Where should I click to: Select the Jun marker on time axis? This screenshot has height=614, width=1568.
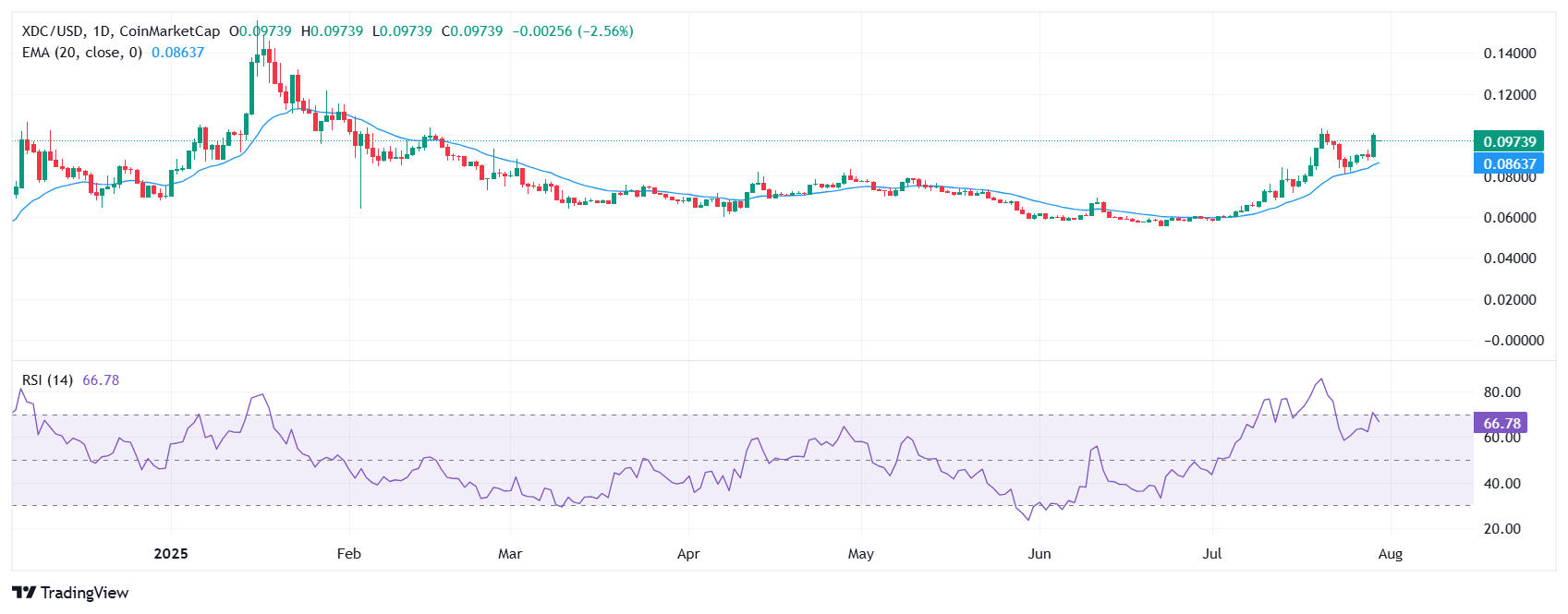point(1039,554)
